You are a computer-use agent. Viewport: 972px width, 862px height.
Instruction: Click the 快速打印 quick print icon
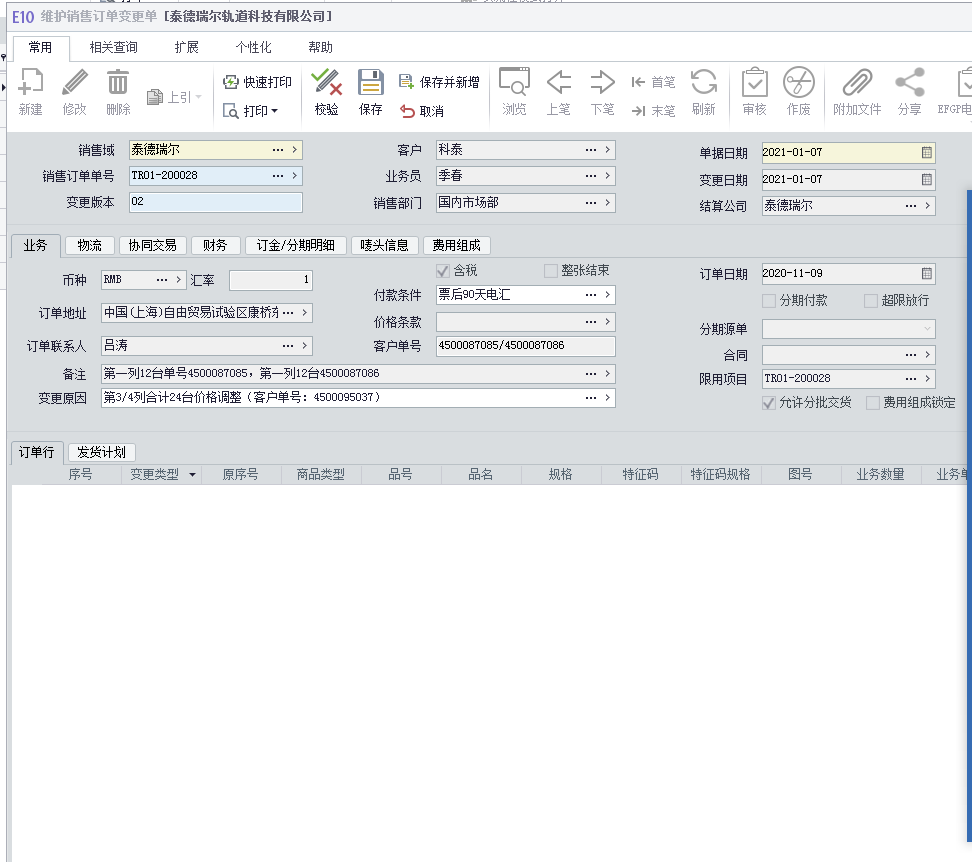click(x=231, y=82)
